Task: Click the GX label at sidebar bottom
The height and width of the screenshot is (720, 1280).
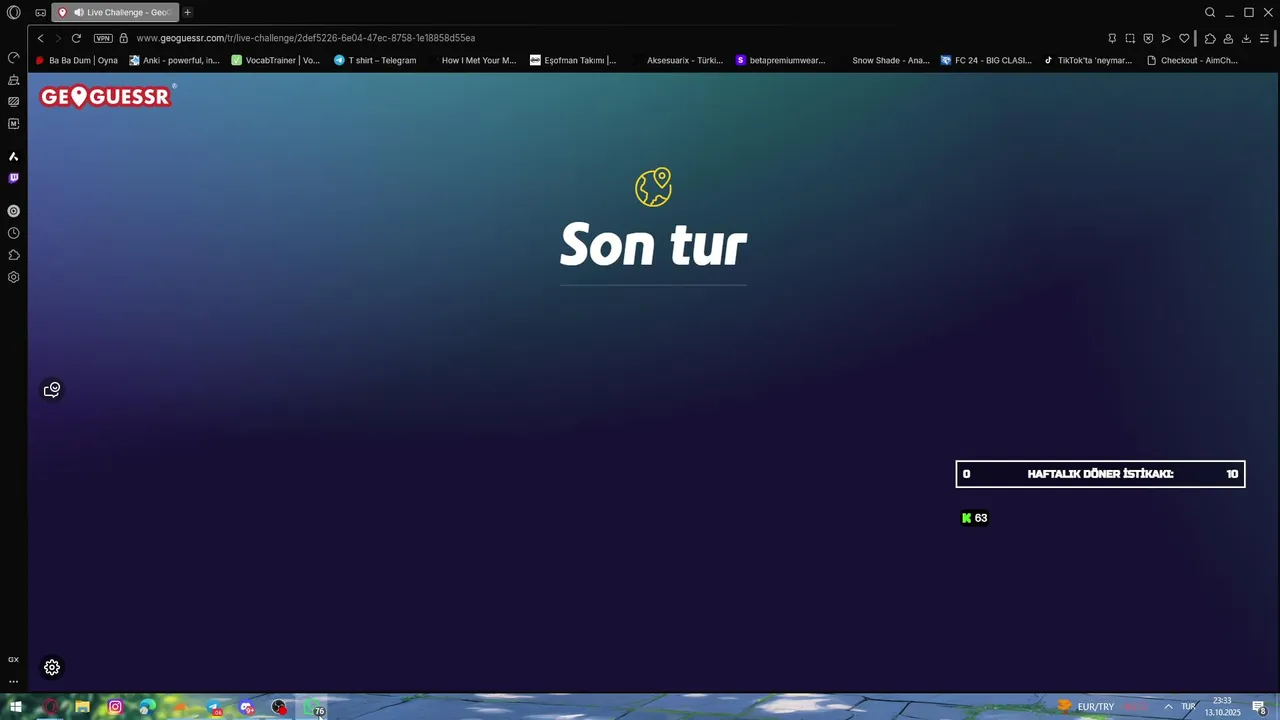Action: pyautogui.click(x=13, y=659)
